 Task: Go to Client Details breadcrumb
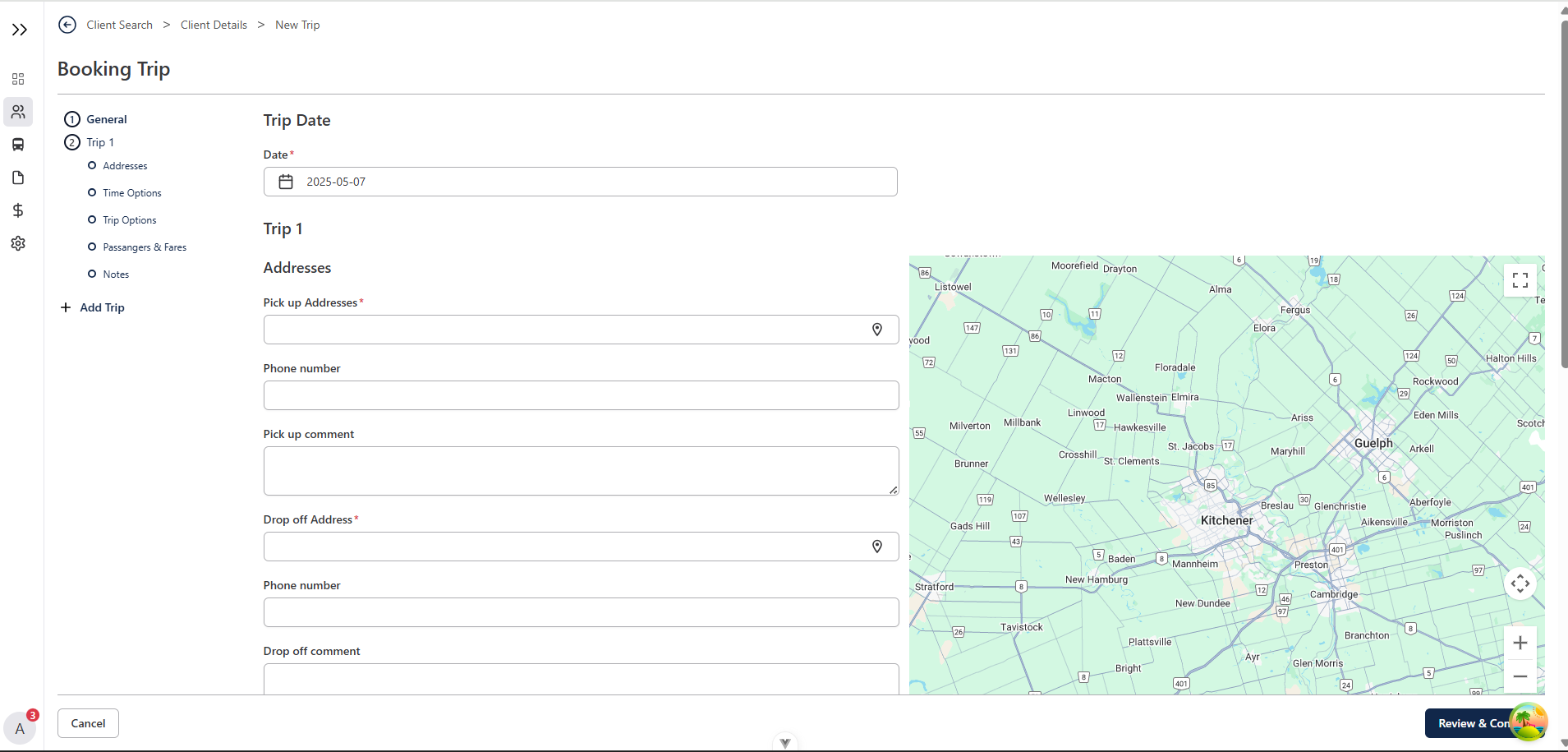214,25
